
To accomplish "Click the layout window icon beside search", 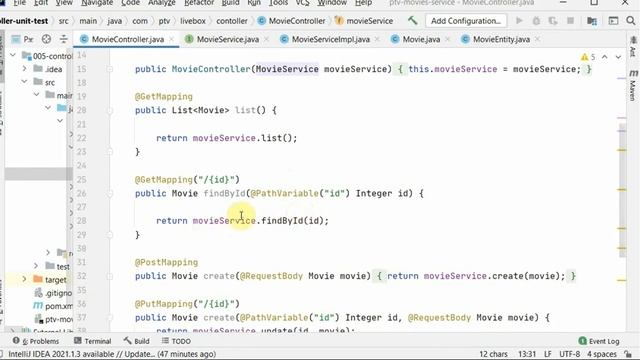I will click(x=613, y=20).
